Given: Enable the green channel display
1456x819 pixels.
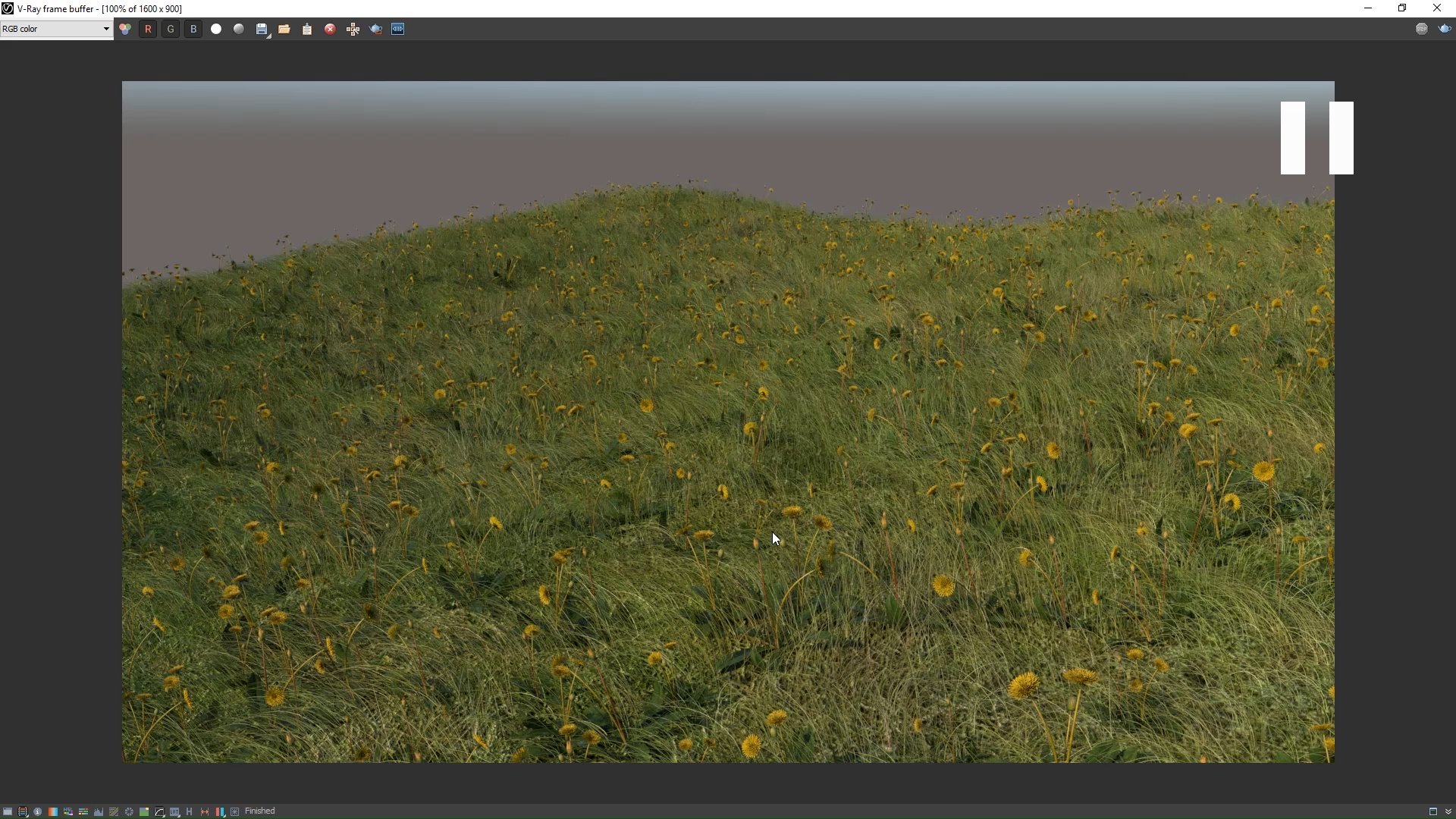Looking at the screenshot, I should [x=171, y=29].
